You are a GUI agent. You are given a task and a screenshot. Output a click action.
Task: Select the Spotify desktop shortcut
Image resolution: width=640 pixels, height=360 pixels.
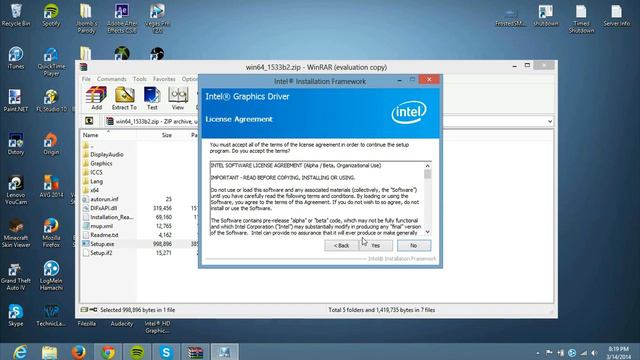click(51, 16)
